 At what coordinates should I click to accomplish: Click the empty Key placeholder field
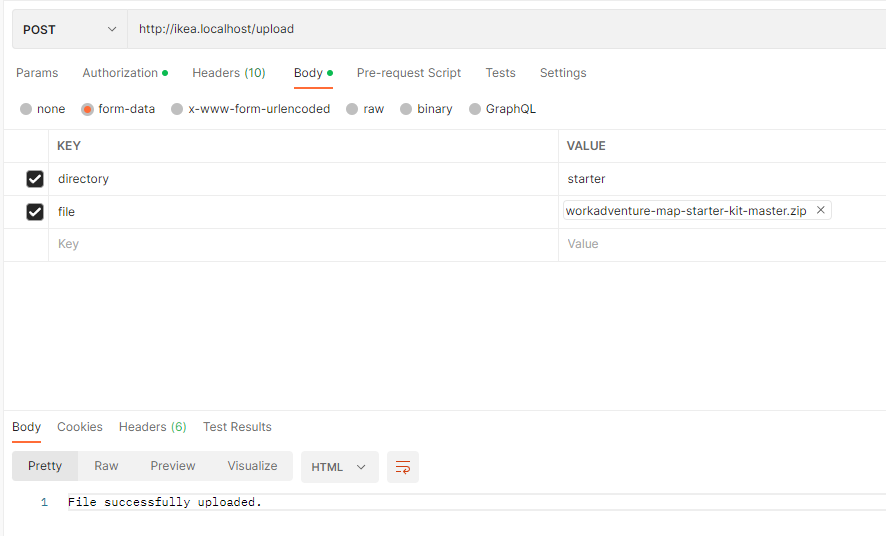[303, 244]
